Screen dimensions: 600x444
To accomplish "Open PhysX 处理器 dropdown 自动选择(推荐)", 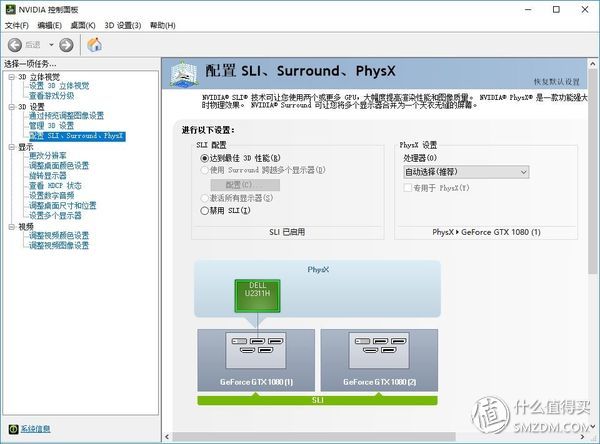I will [466, 172].
